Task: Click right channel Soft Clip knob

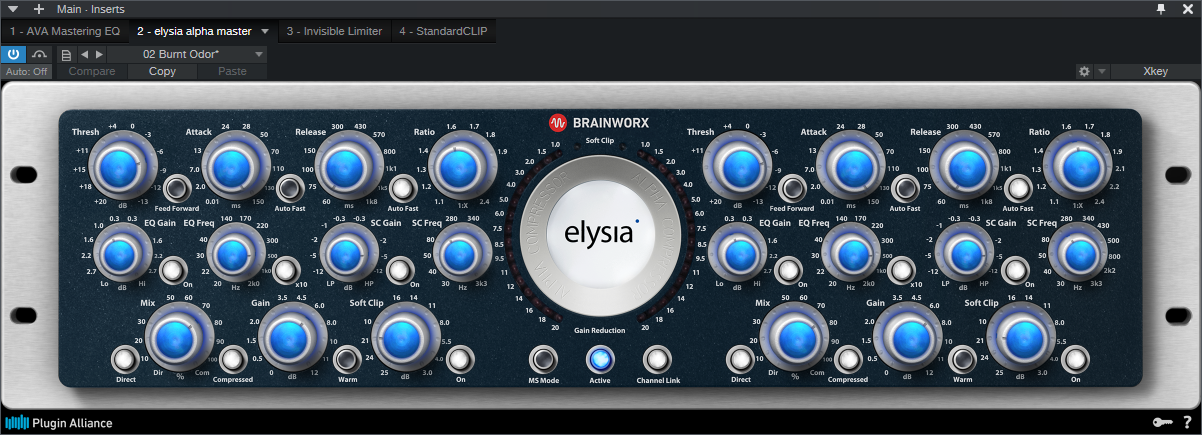Action: [1020, 338]
